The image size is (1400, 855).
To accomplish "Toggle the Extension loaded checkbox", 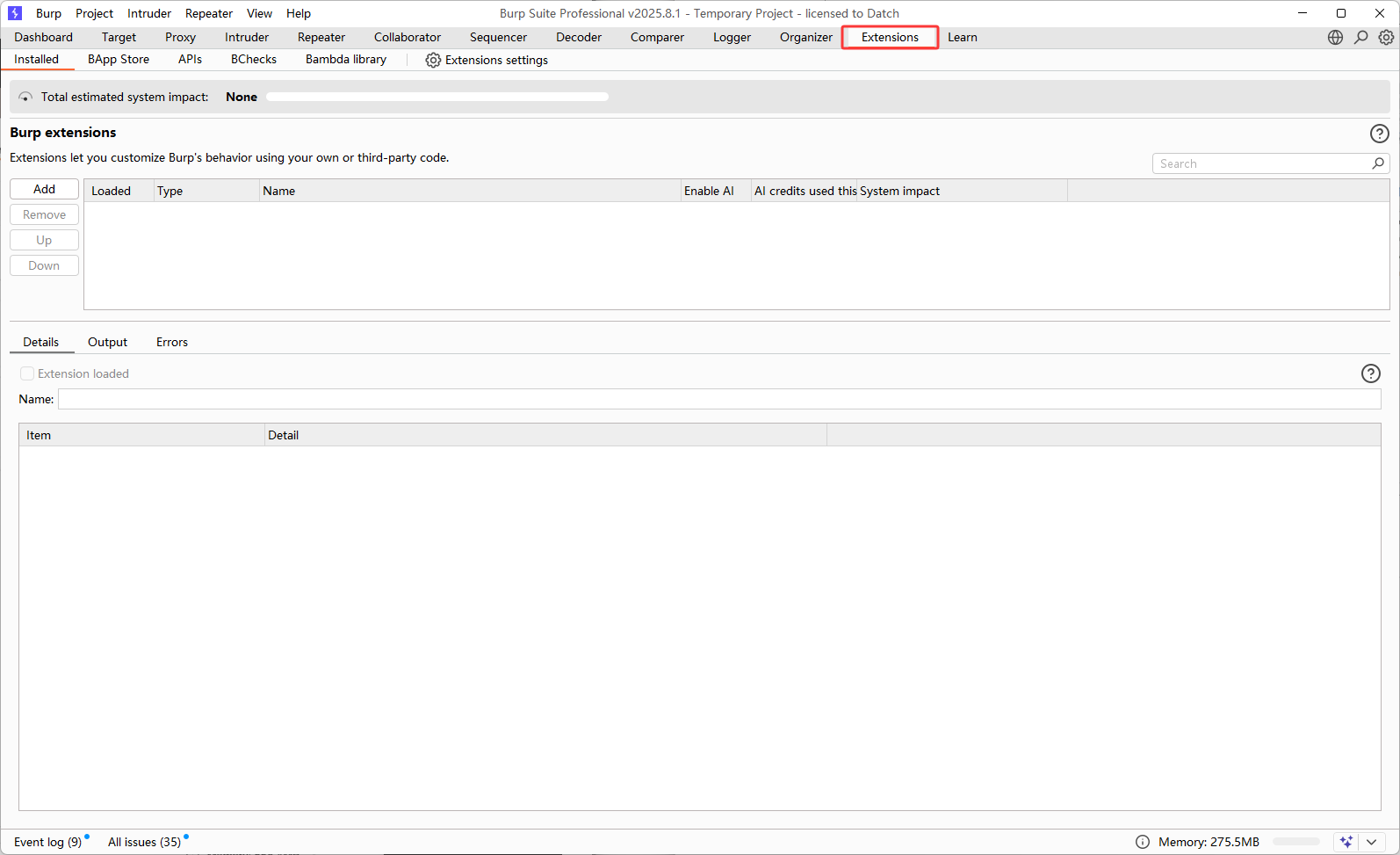I will click(27, 373).
